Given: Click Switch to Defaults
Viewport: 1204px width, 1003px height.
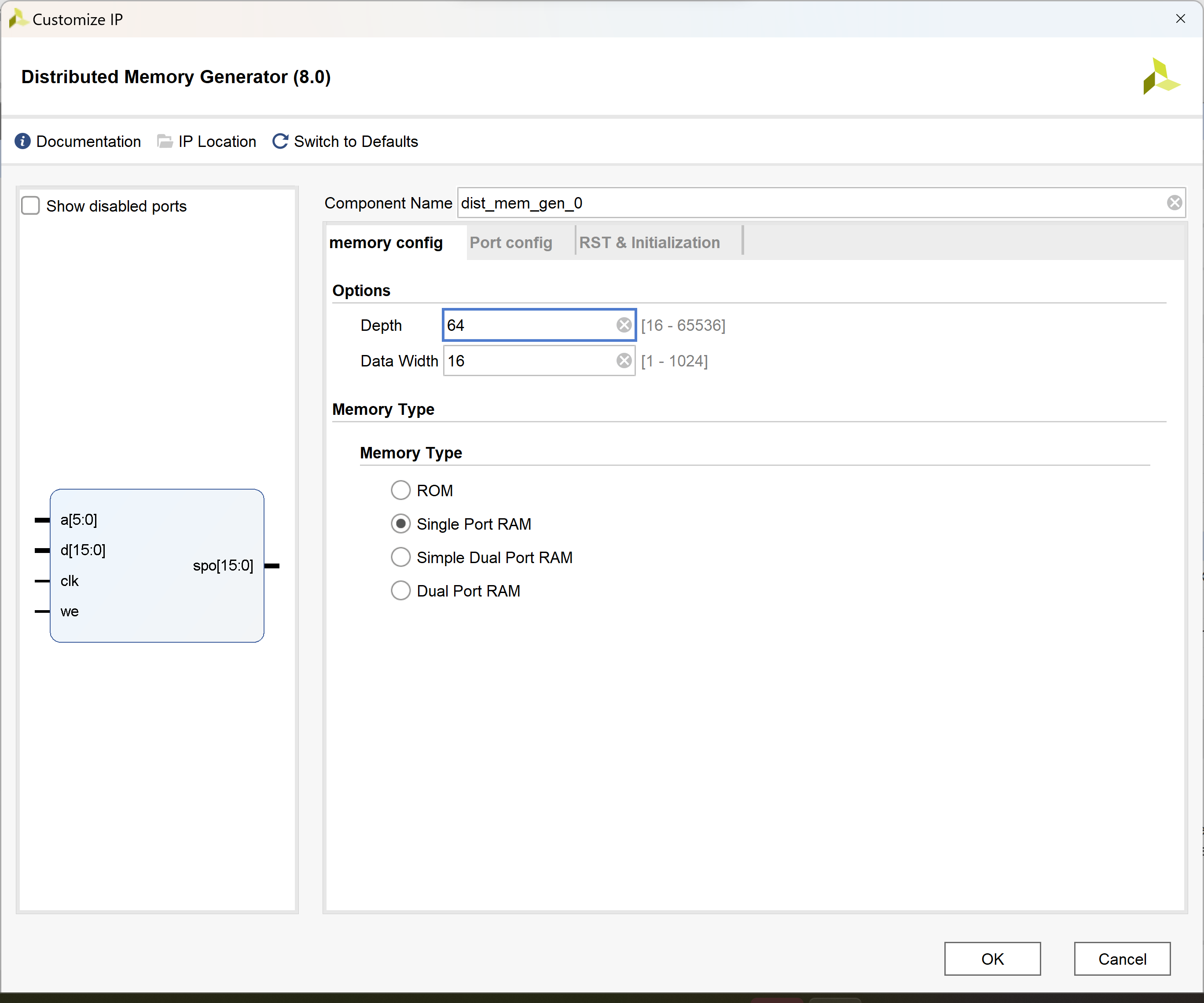Looking at the screenshot, I should click(x=356, y=141).
